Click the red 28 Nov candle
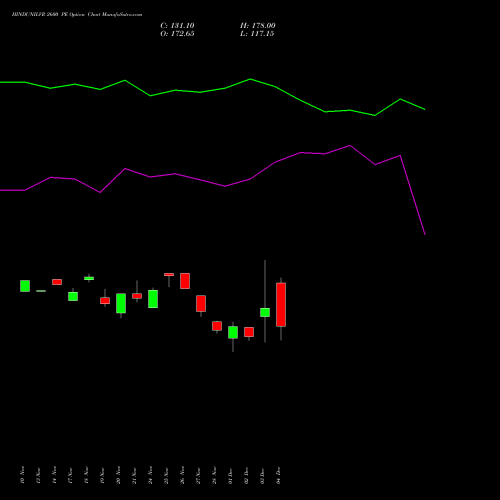 point(217,326)
